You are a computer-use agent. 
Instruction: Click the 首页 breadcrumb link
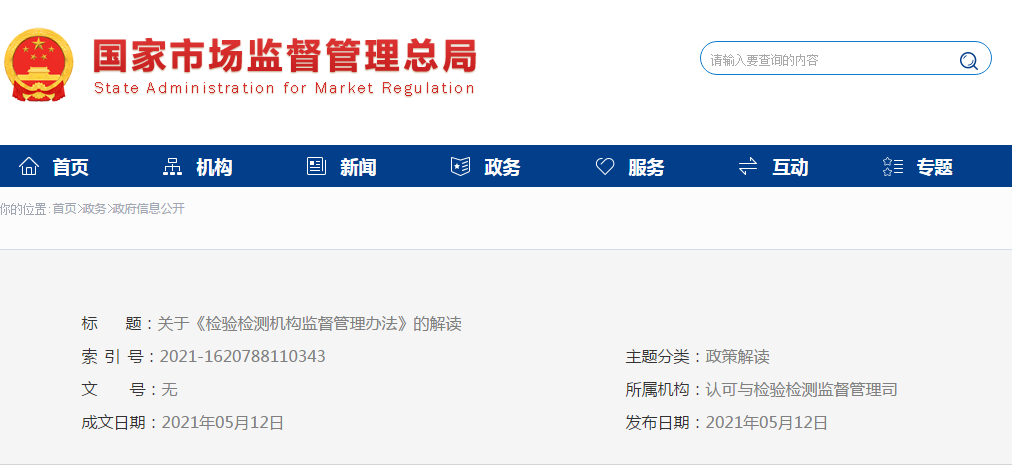pyautogui.click(x=64, y=209)
